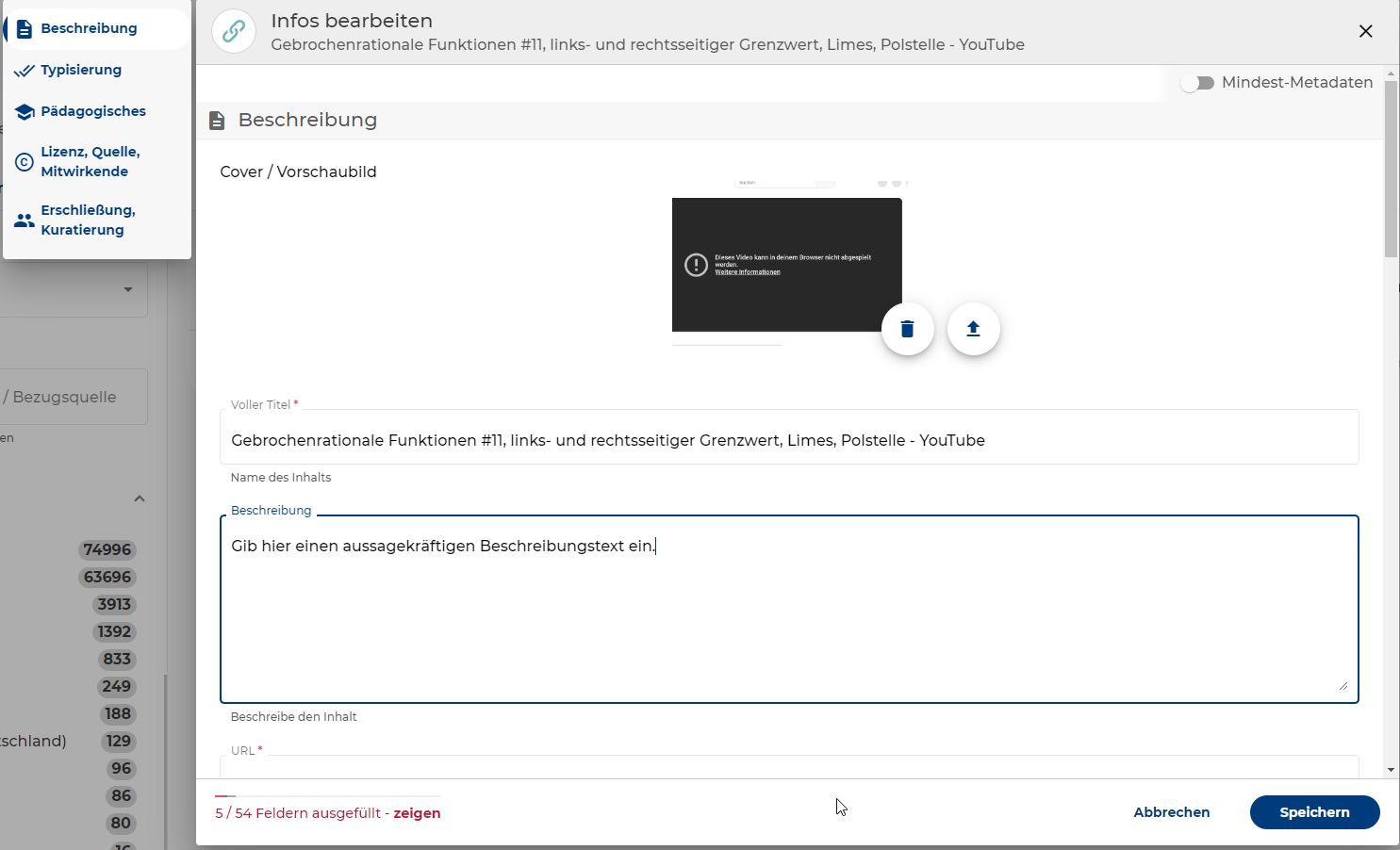Click the Beschreibung document icon in sidebar

25,29
